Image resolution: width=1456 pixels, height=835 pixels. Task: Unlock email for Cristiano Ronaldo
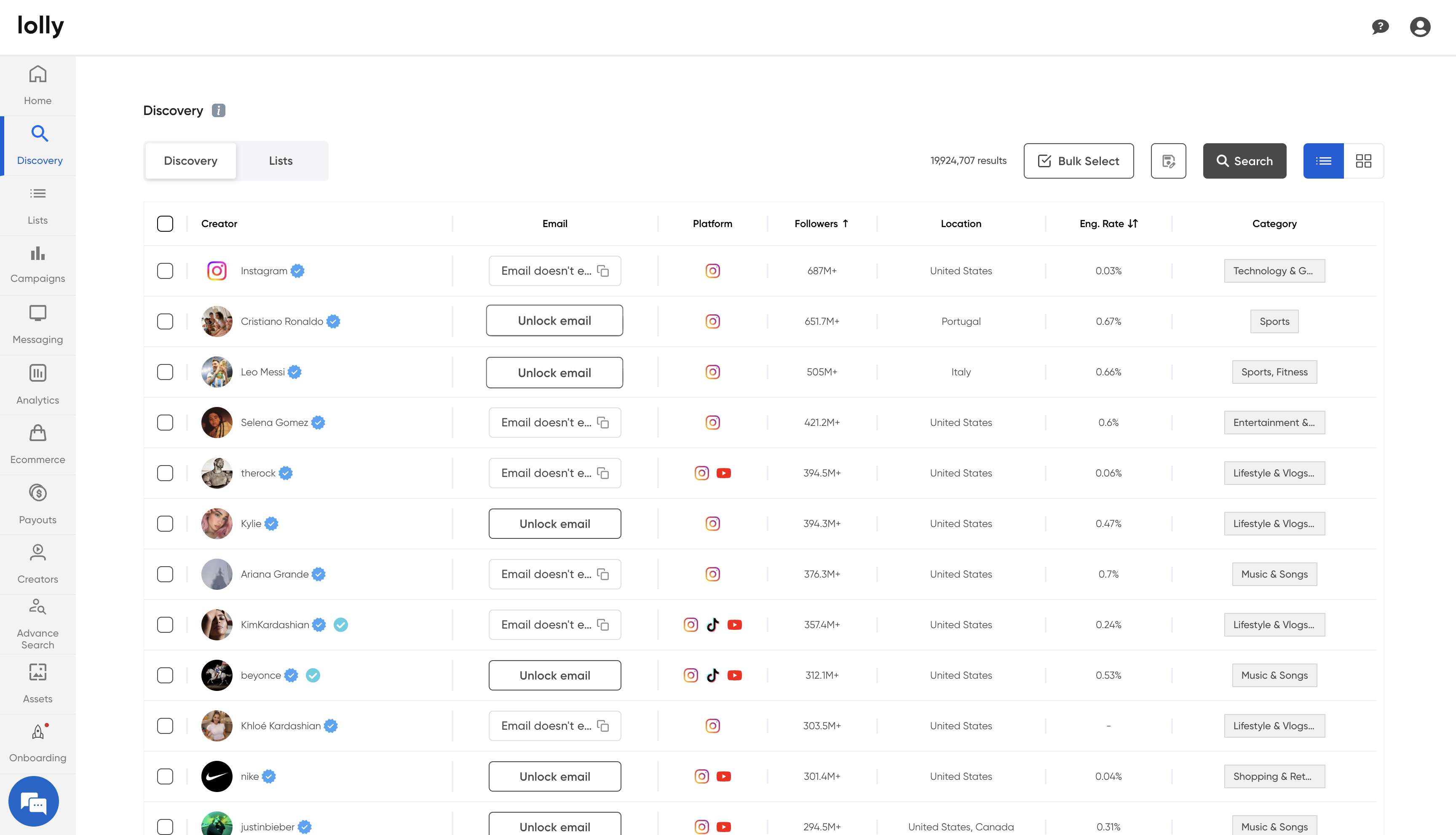coord(554,321)
